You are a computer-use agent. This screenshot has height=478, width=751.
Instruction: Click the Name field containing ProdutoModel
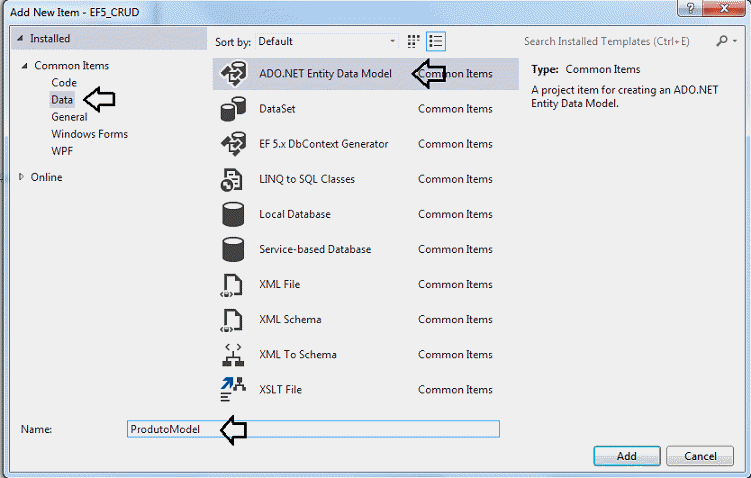(313, 429)
